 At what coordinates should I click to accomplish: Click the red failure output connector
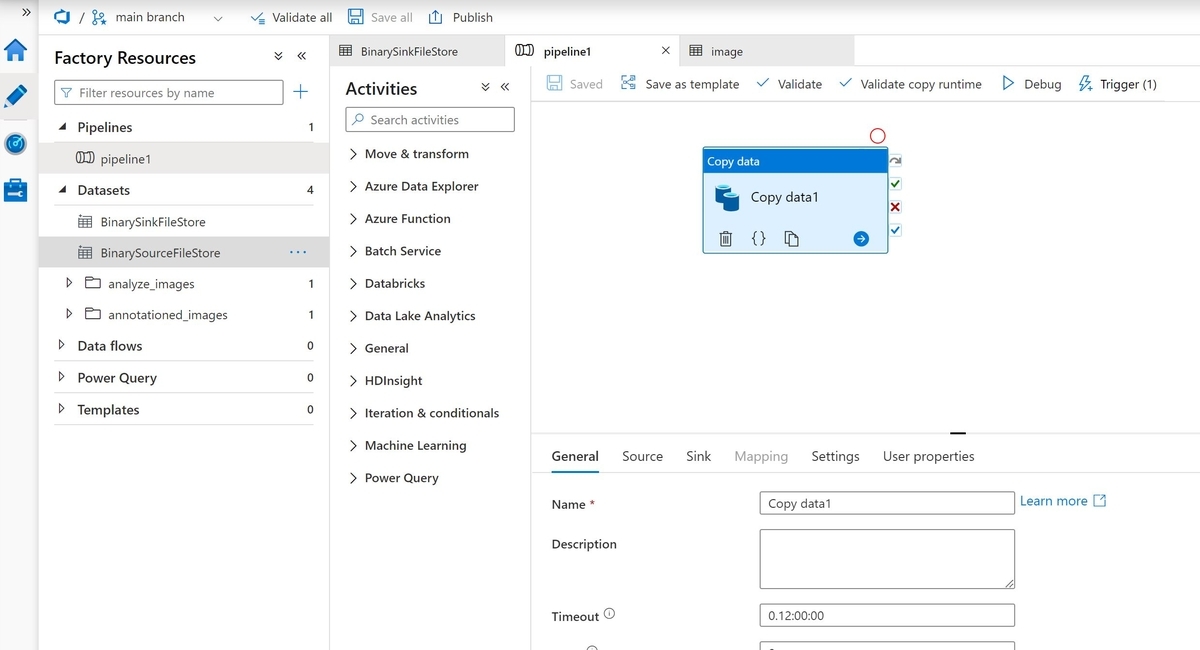895,207
